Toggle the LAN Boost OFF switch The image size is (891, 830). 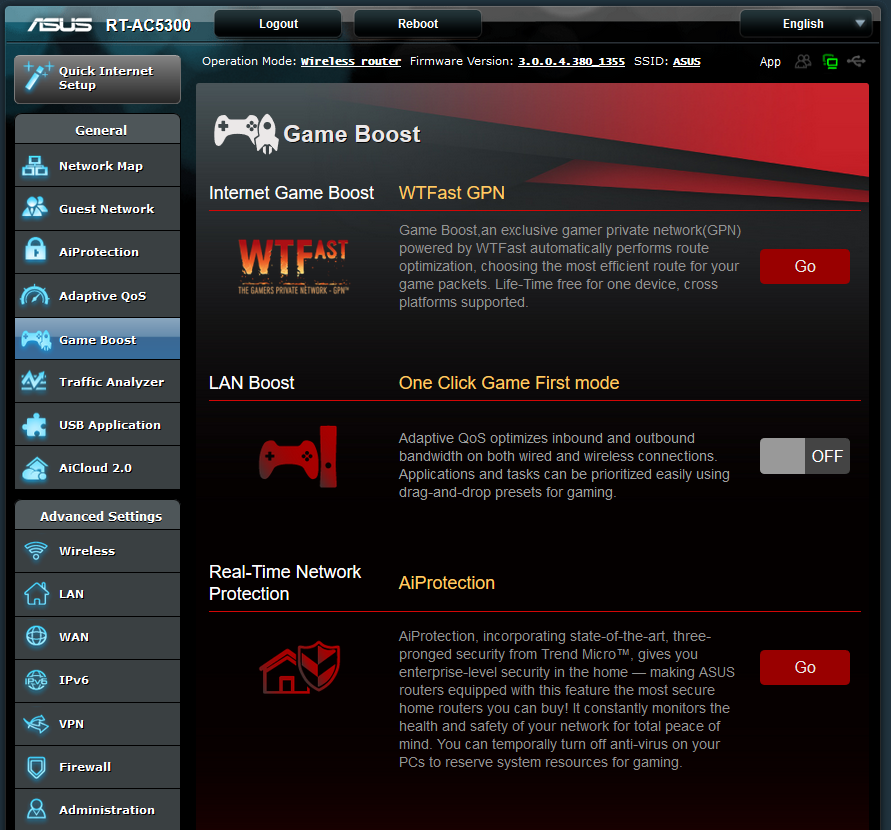coord(805,456)
